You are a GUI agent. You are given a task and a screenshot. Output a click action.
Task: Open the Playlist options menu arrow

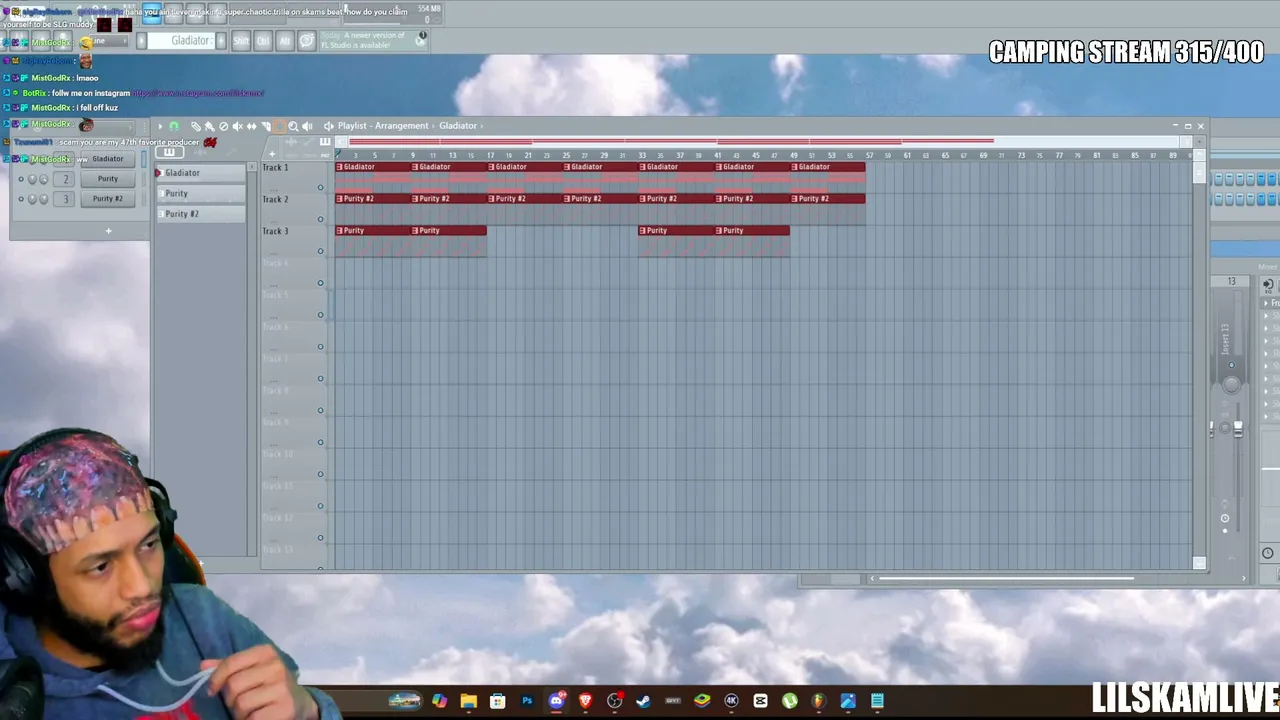click(x=160, y=126)
